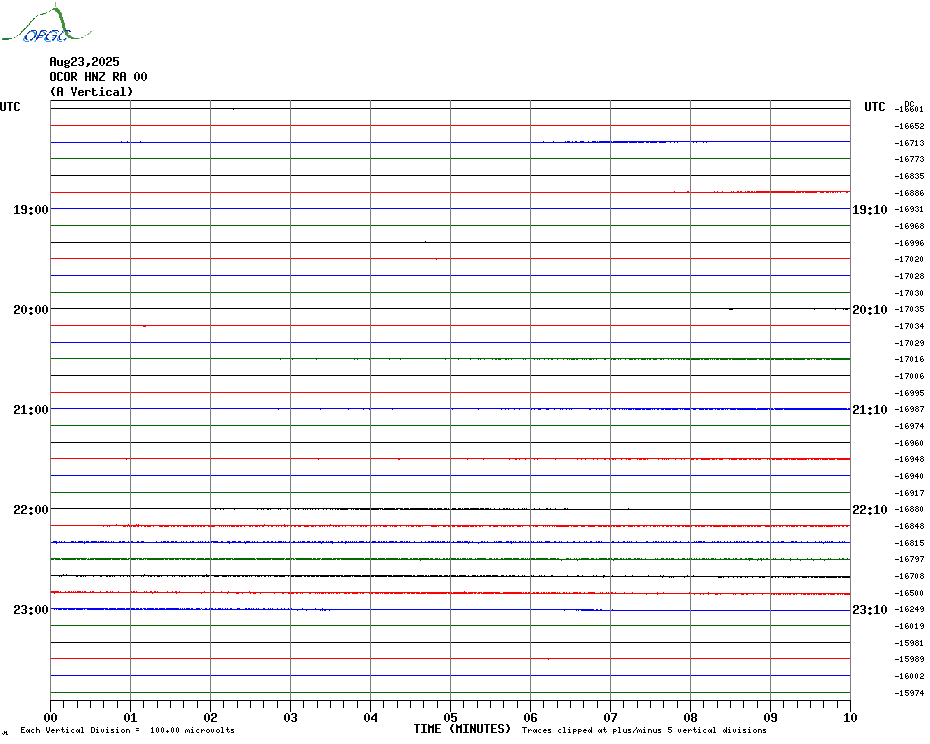930x744 pixels.
Task: Click the DC offset value -16995
Action: pos(909,393)
